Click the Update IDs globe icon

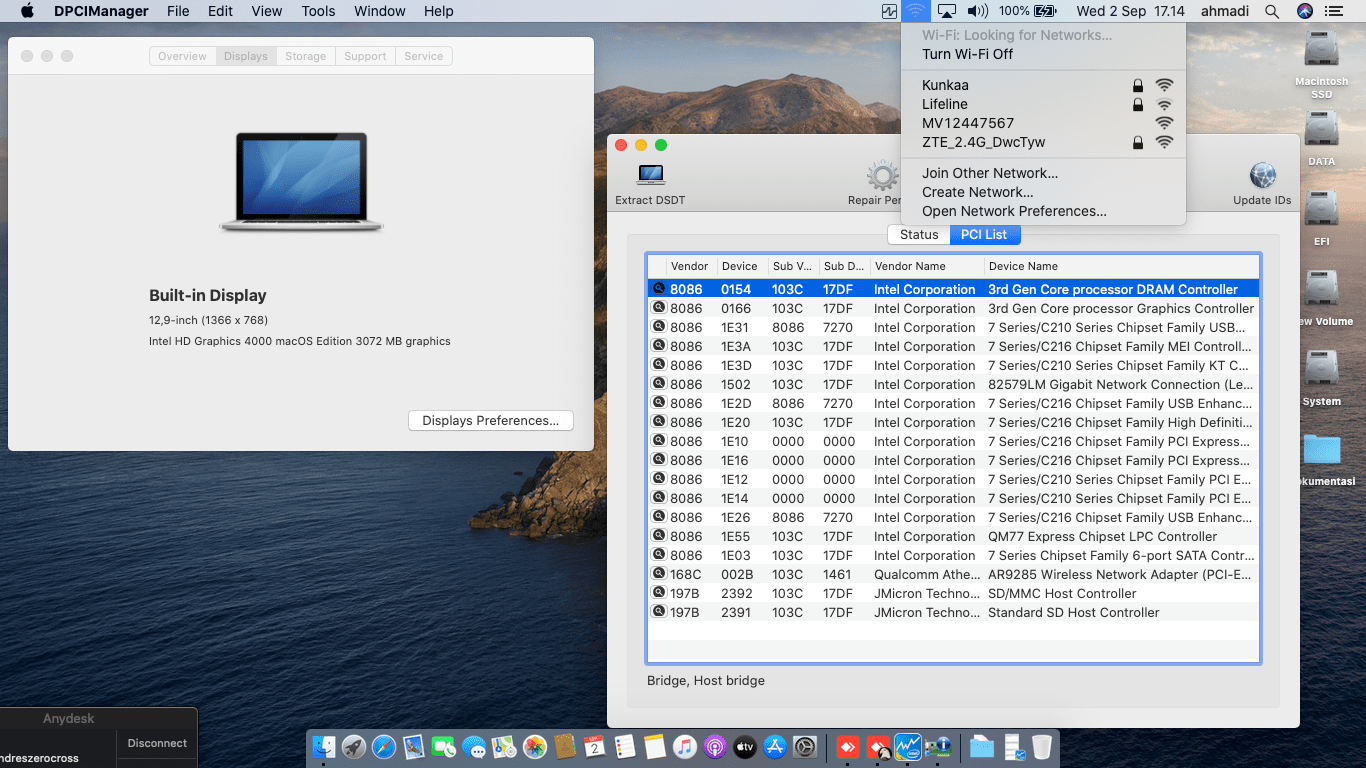coord(1262,176)
